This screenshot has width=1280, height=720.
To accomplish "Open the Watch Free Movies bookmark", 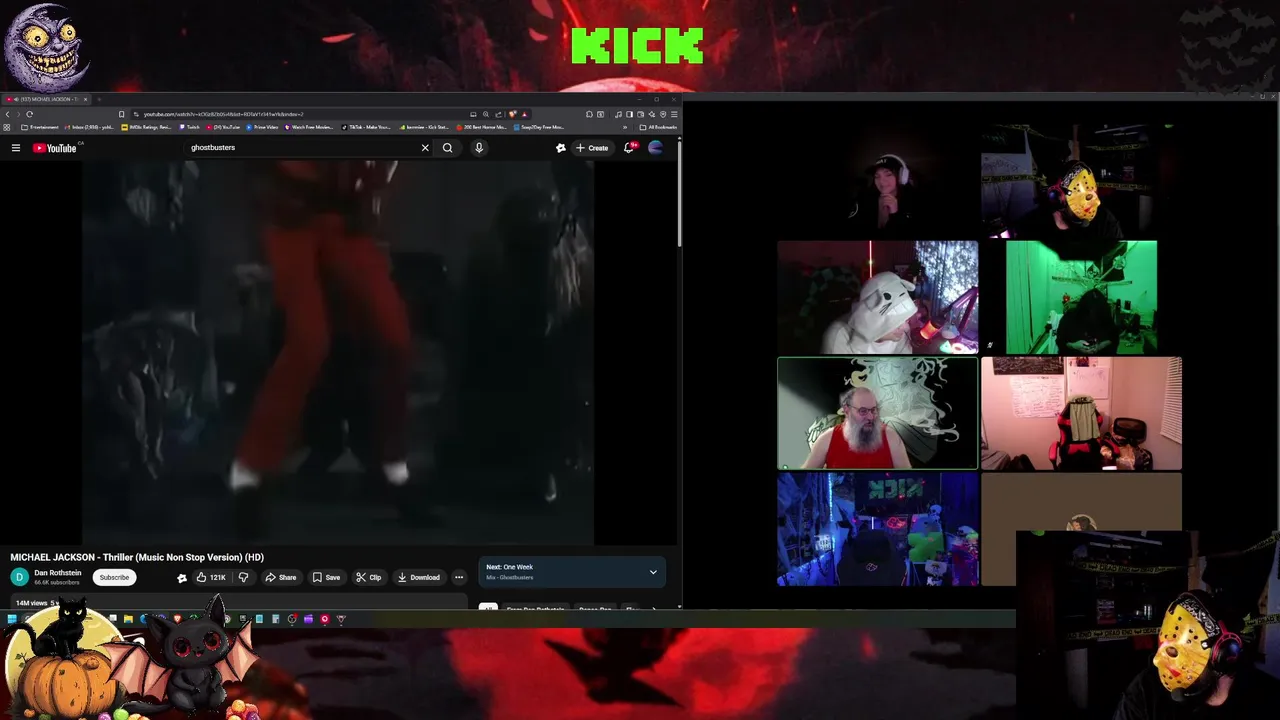I will point(309,127).
